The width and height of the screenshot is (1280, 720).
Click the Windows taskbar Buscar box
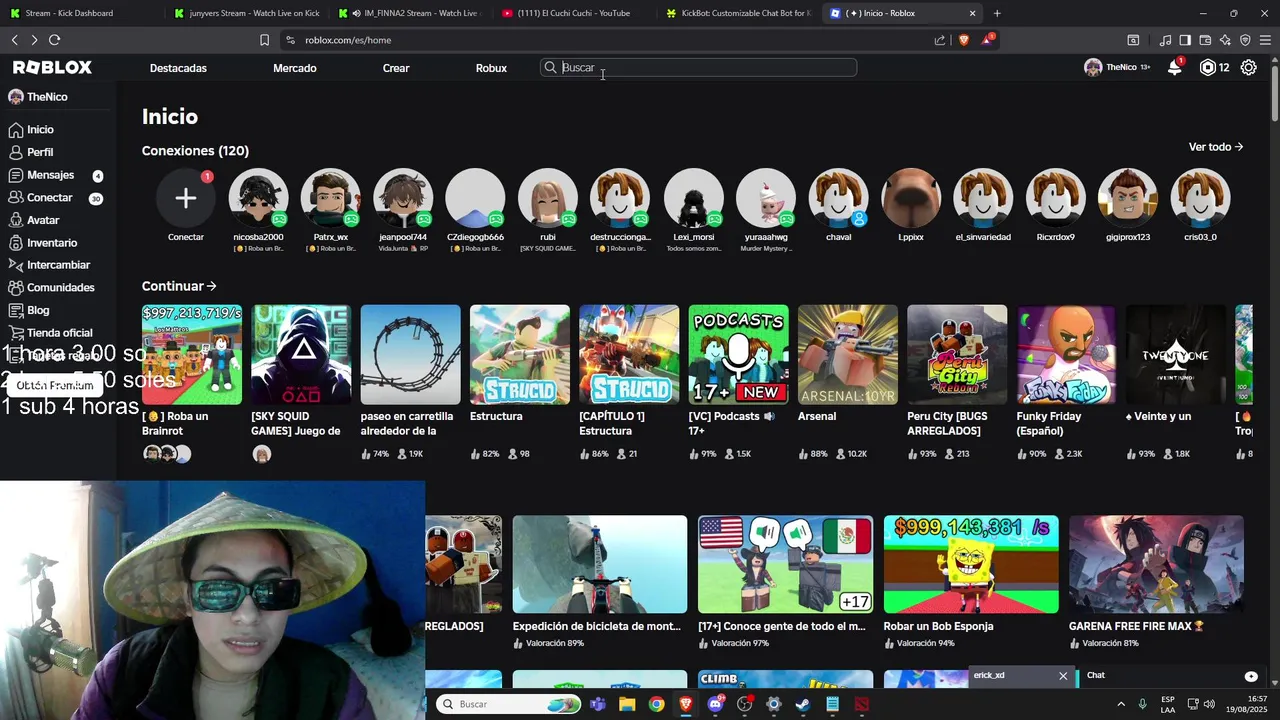coord(506,704)
